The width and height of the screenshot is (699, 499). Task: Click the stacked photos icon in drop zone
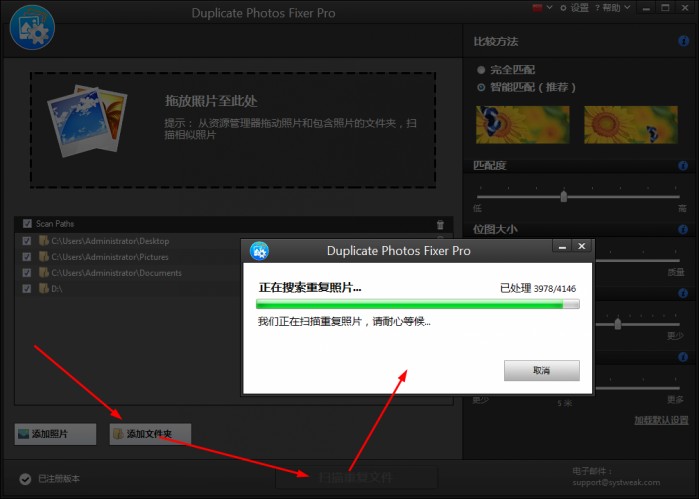[x=87, y=120]
